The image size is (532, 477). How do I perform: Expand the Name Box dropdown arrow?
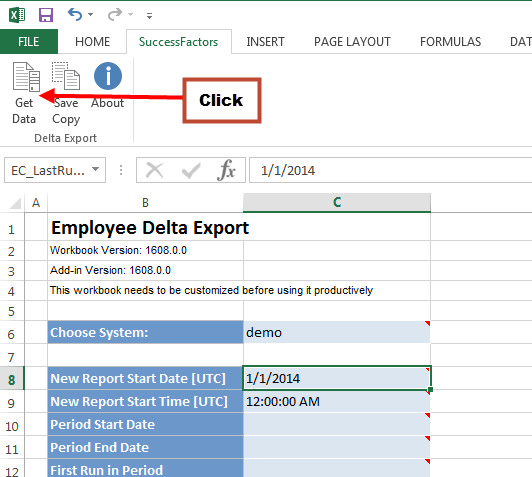[x=96, y=169]
